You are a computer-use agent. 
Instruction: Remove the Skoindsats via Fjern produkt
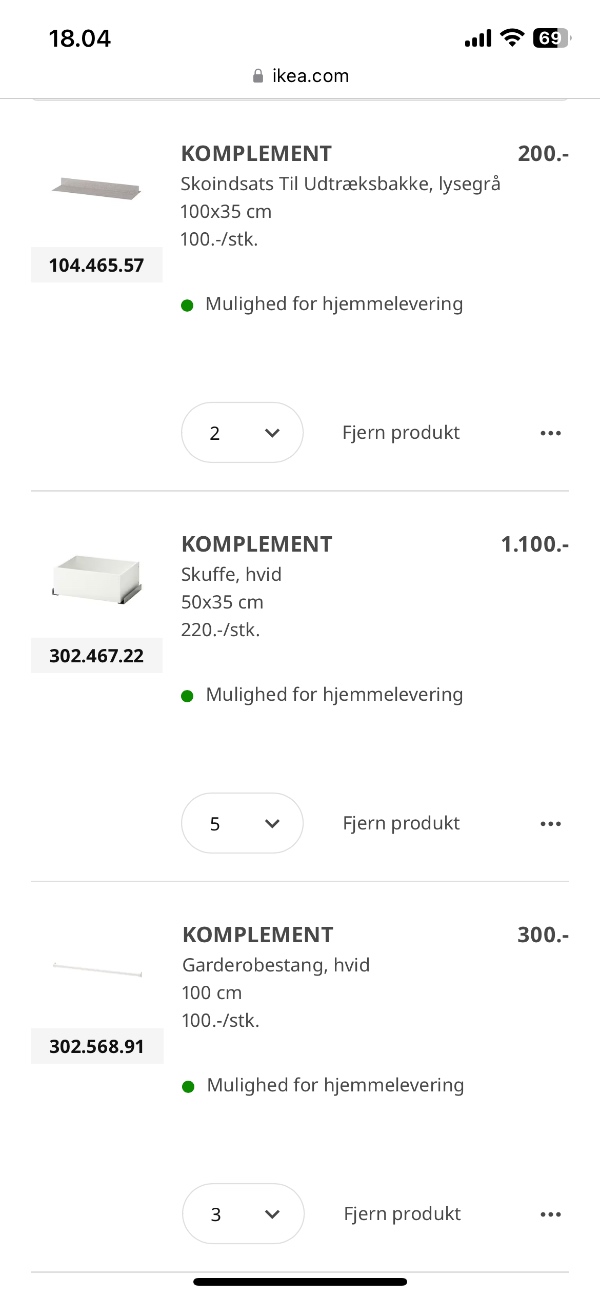[400, 432]
